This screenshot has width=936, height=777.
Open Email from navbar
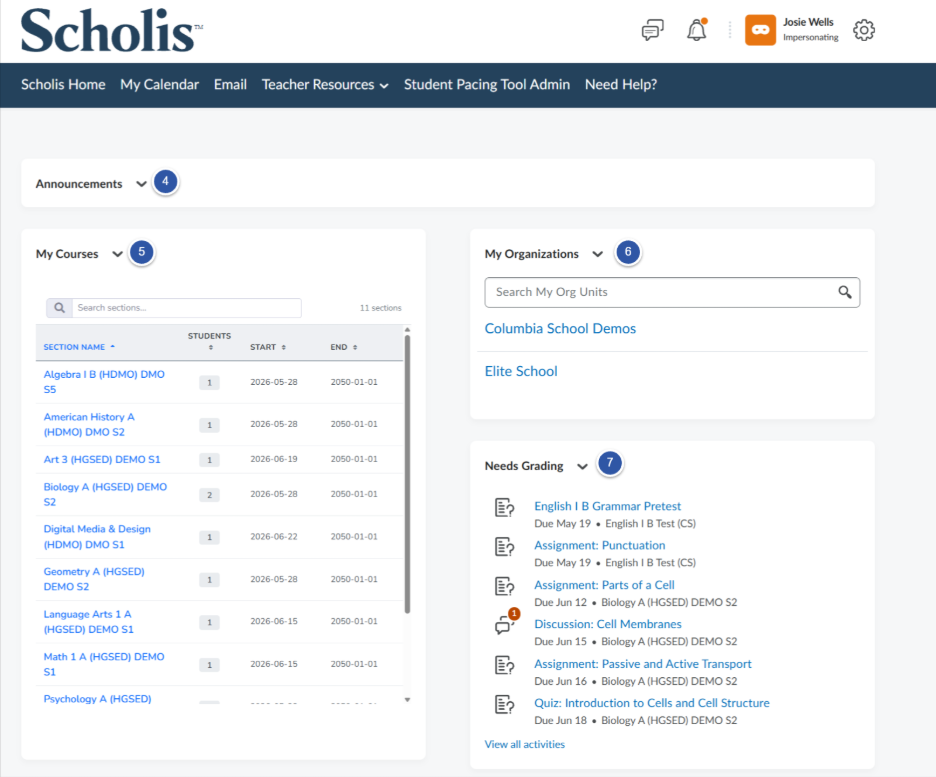coord(230,85)
